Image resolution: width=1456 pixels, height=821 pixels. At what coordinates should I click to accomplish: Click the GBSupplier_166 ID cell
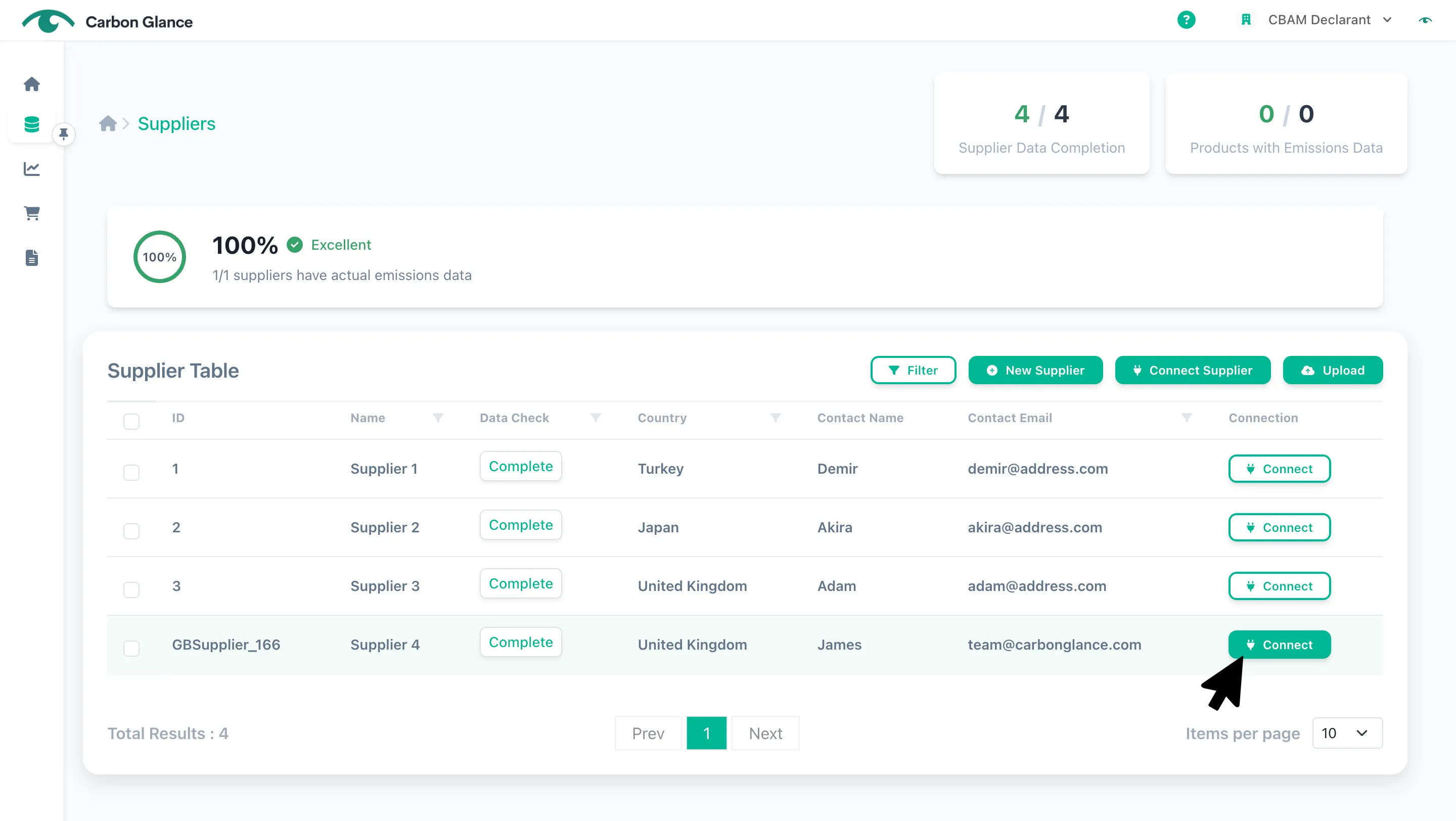pyautogui.click(x=226, y=645)
